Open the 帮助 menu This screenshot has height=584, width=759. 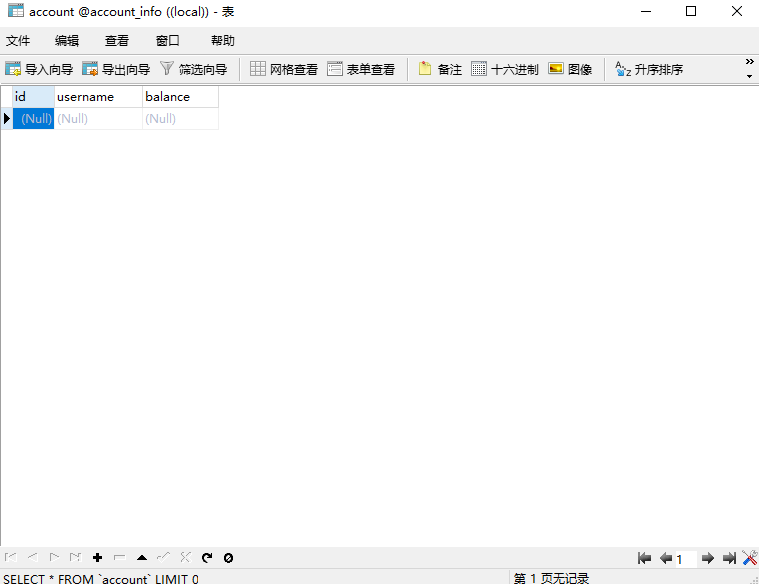[223, 41]
